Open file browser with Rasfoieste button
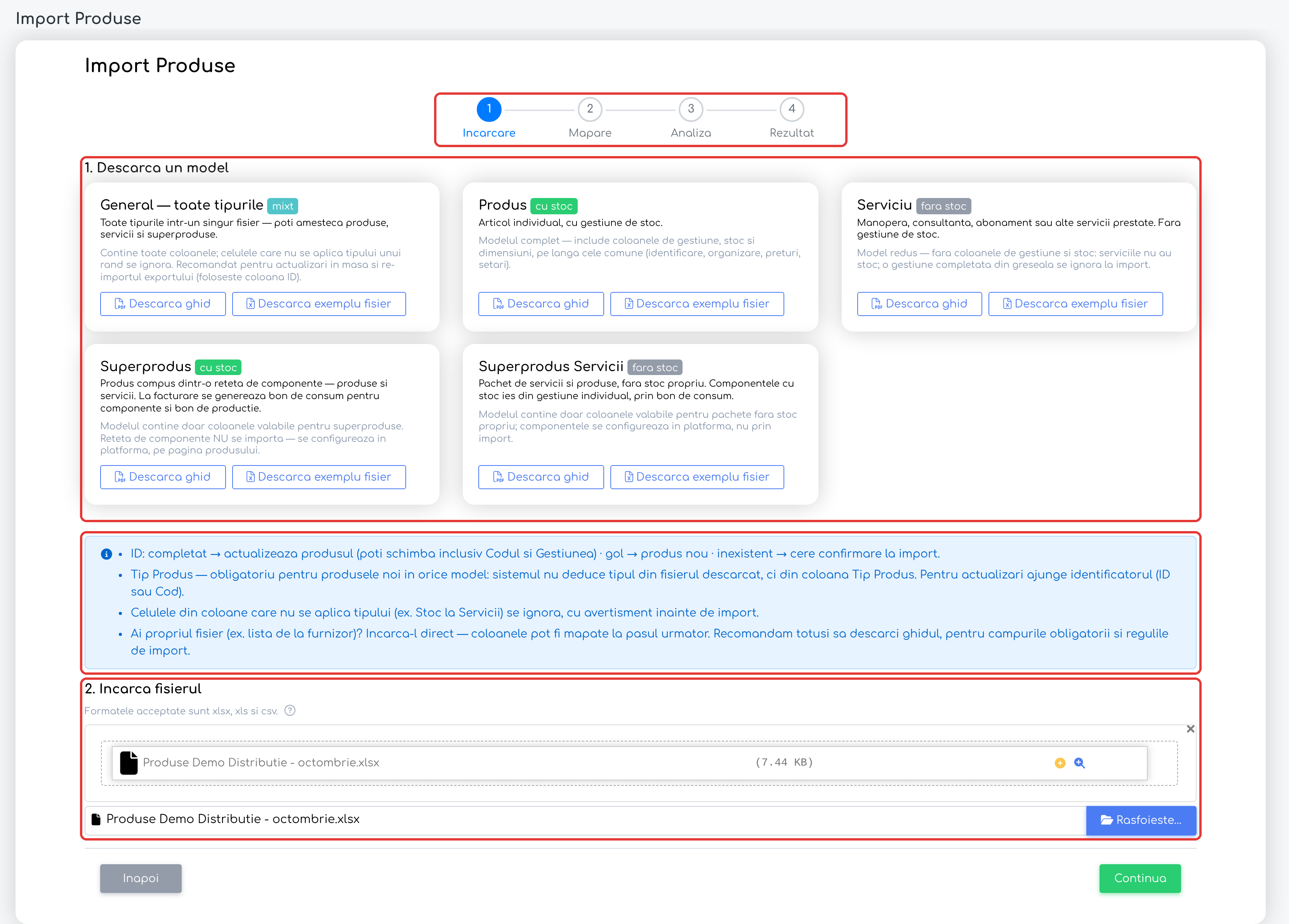Screen dimensions: 1289x924 coord(1141,820)
